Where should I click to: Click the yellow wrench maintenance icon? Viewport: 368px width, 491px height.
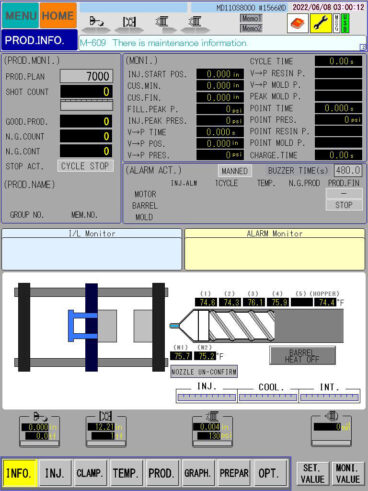click(320, 24)
